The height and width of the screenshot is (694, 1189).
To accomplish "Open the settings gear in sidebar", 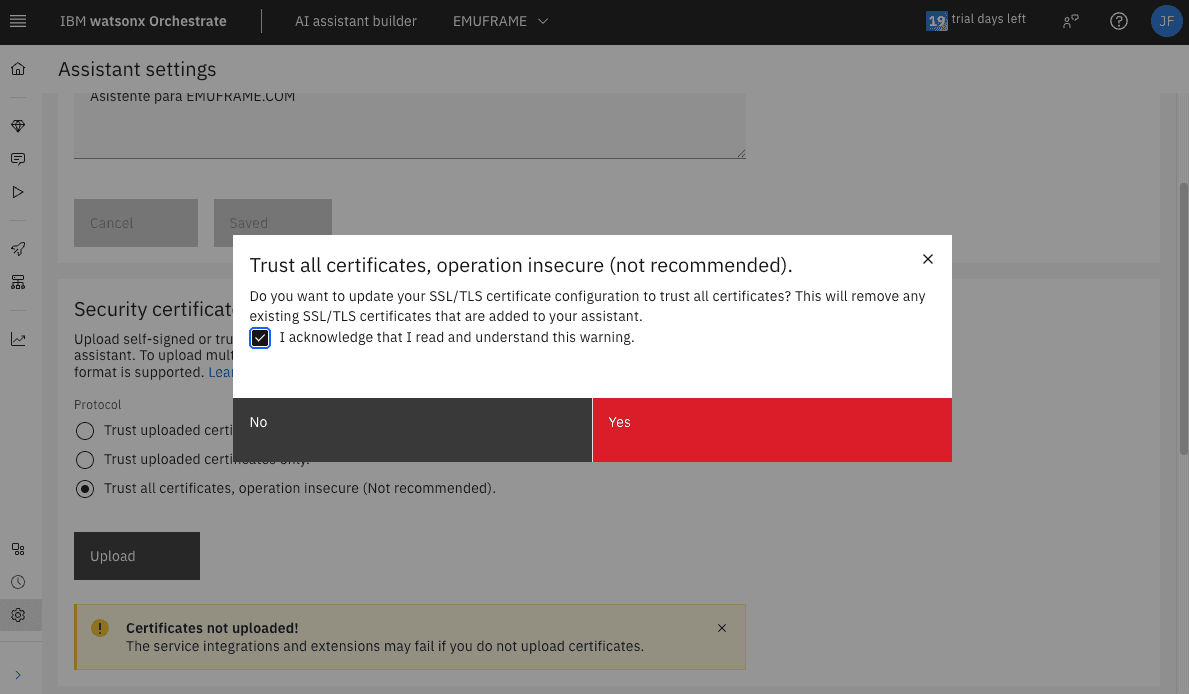I will click(x=18, y=615).
